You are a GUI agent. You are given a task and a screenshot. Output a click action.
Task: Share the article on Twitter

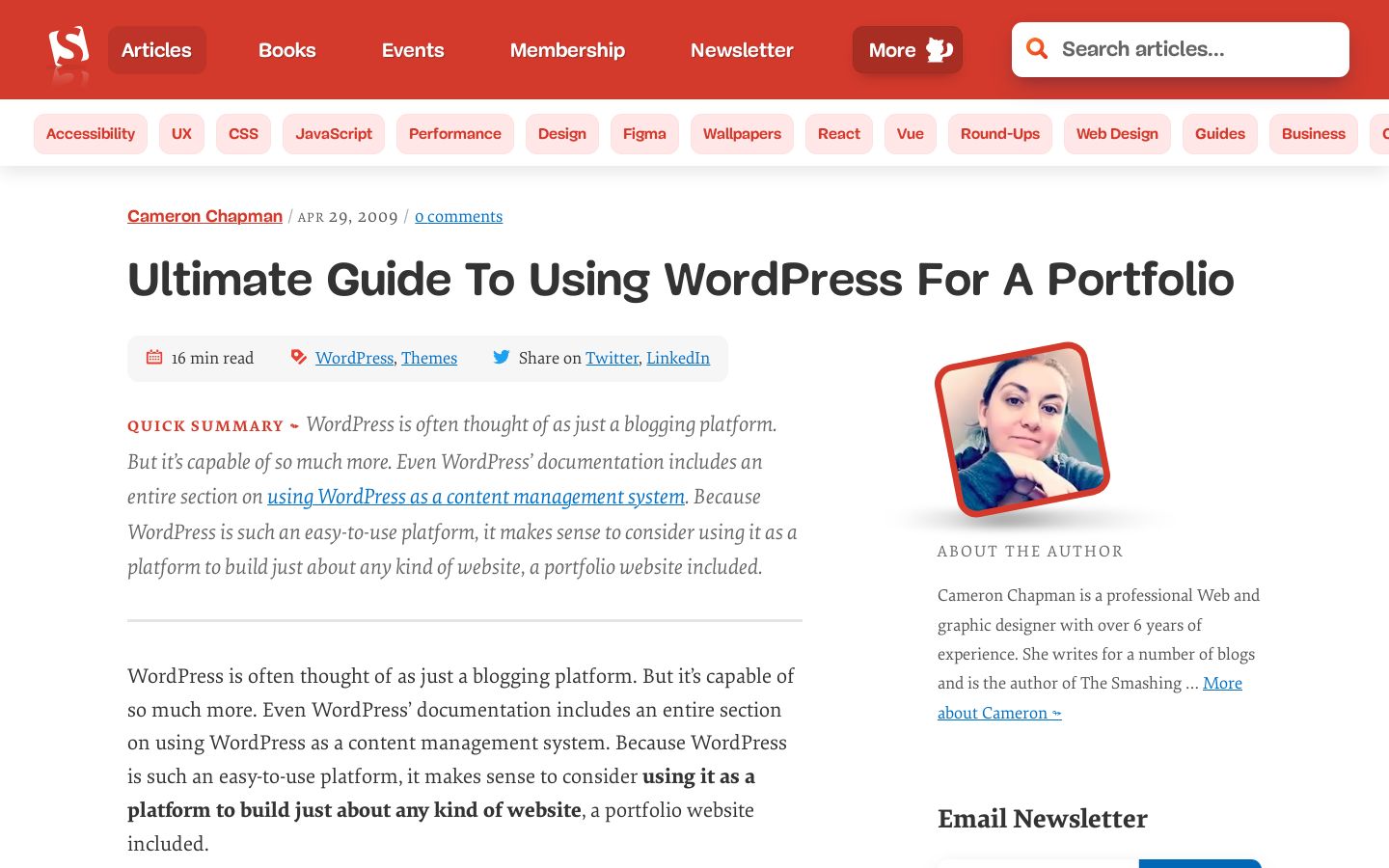pyautogui.click(x=612, y=358)
